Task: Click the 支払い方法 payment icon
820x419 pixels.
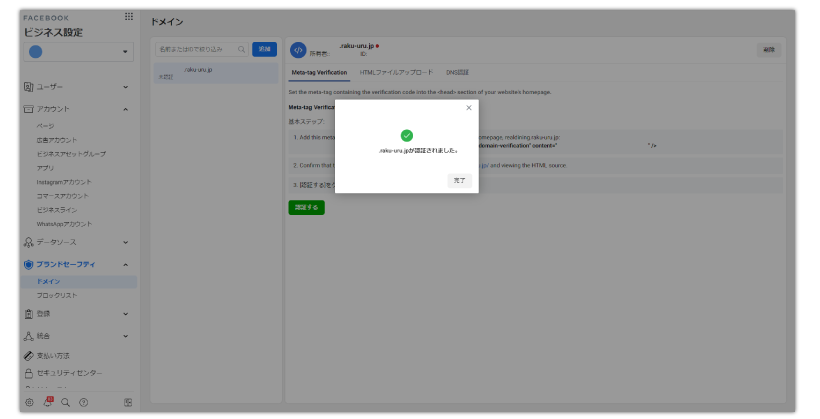Action: tap(29, 356)
